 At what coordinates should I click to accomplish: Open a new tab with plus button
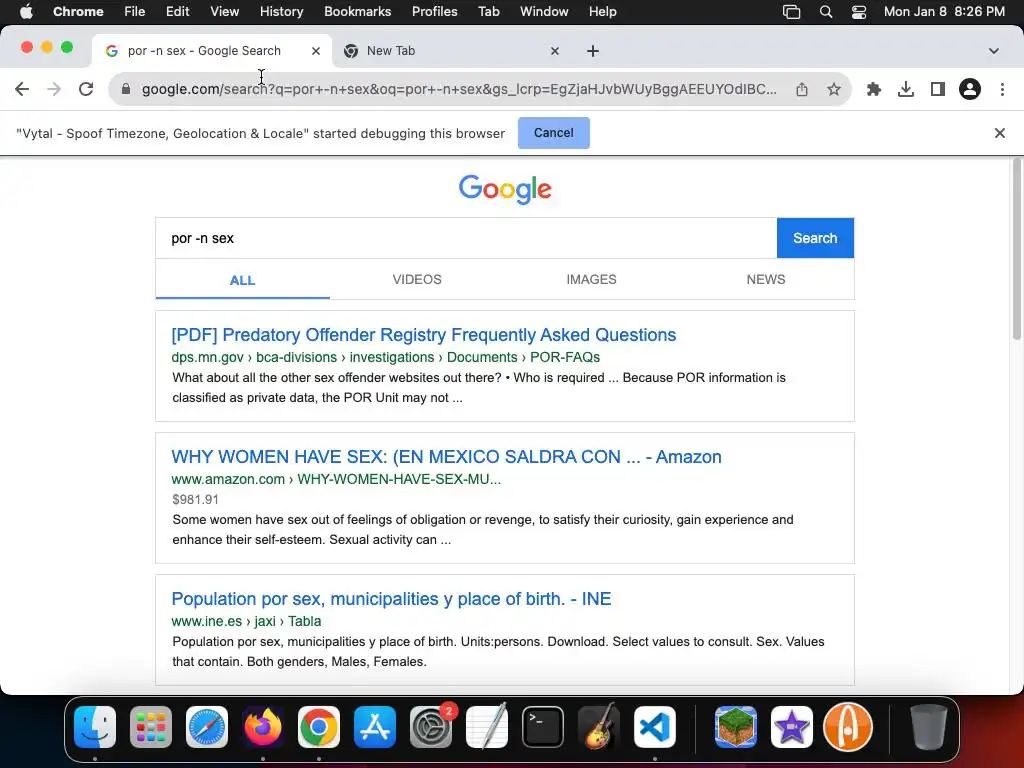tap(593, 51)
